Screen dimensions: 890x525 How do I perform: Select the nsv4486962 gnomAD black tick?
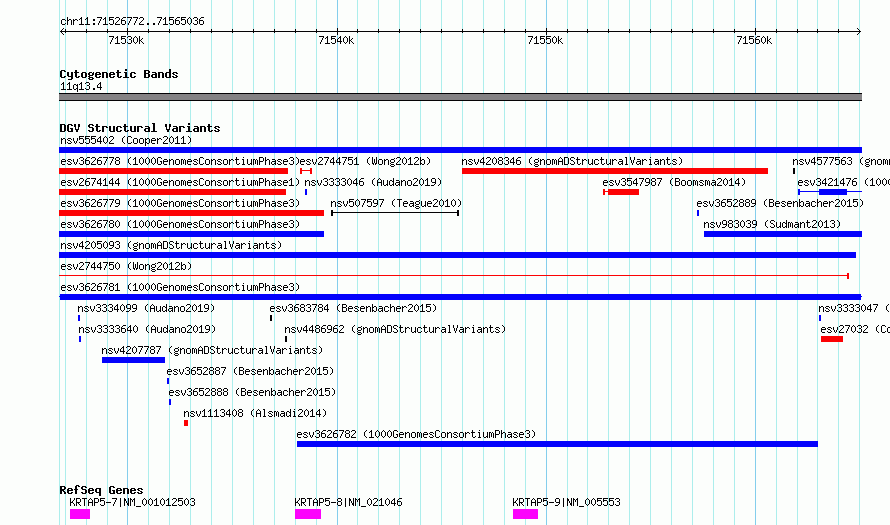tap(286, 339)
